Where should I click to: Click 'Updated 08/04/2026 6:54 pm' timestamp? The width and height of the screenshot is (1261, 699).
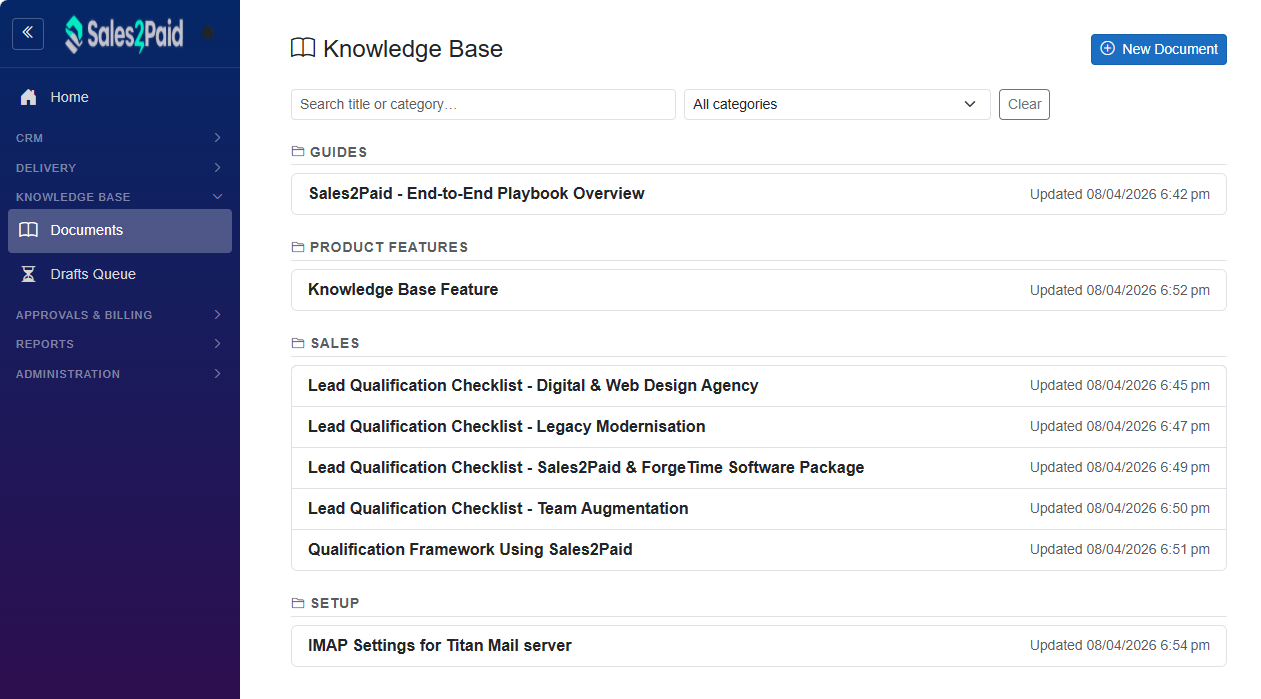coord(1120,645)
